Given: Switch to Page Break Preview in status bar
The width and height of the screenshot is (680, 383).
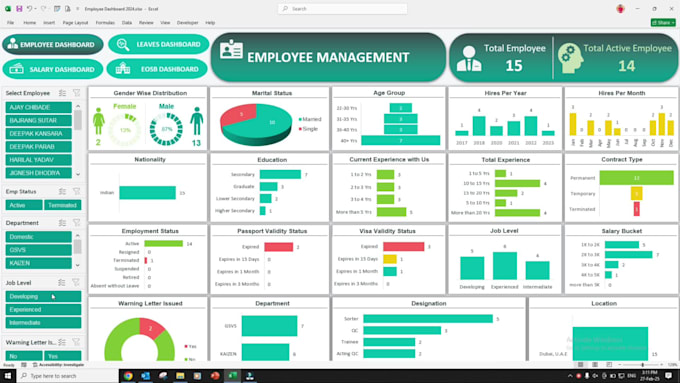Looking at the screenshot, I should [609, 365].
